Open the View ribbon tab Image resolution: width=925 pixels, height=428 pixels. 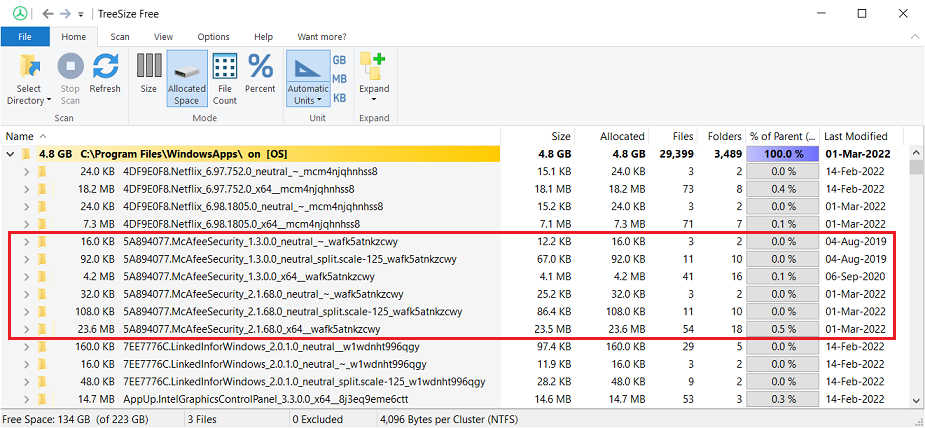pyautogui.click(x=163, y=37)
